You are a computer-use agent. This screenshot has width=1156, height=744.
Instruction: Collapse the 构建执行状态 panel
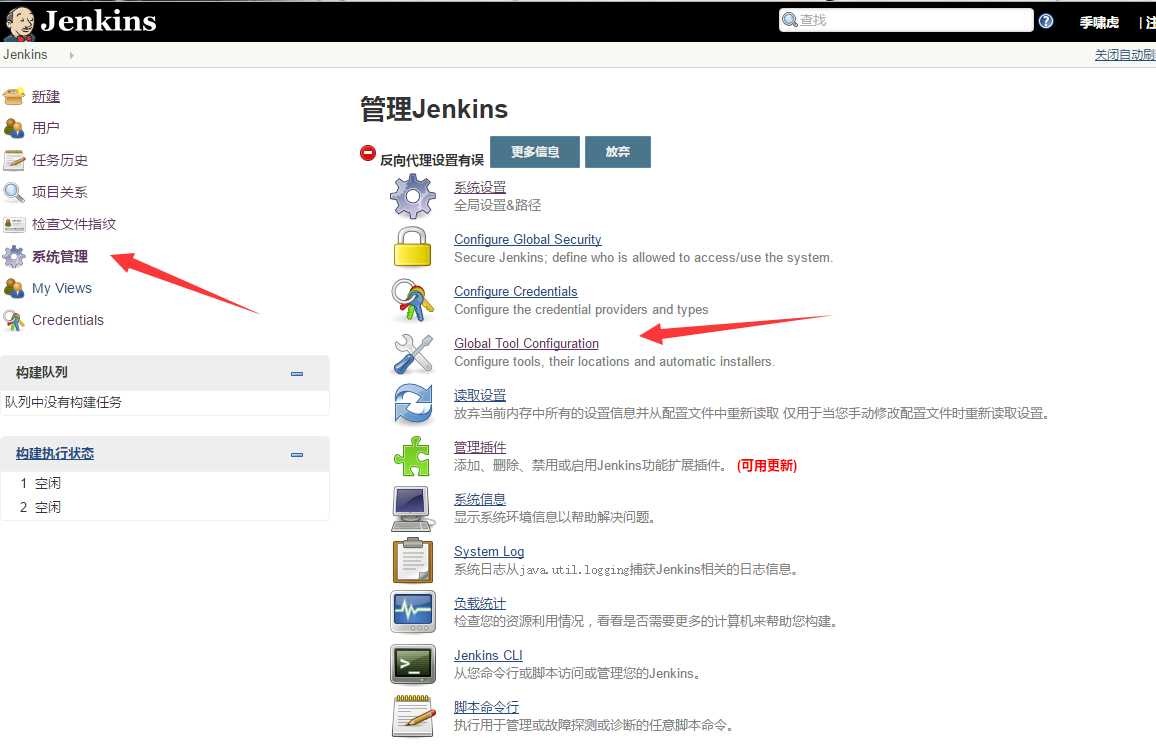point(297,455)
